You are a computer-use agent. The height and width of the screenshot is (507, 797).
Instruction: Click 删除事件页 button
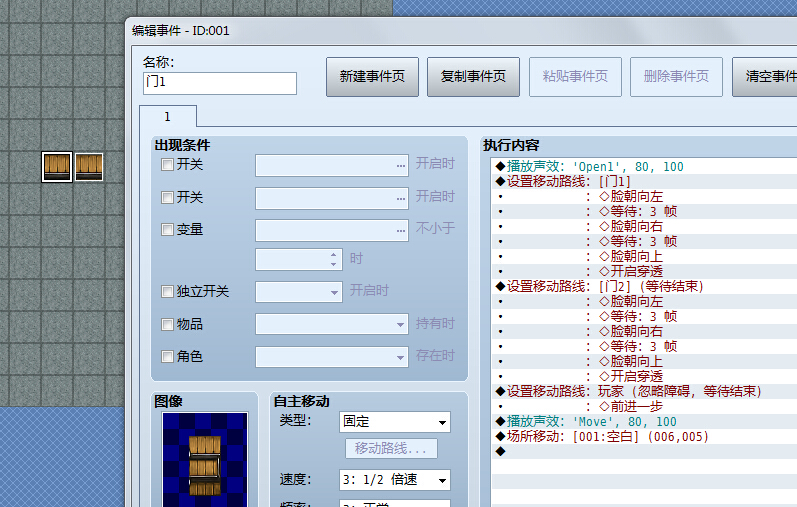coord(676,77)
